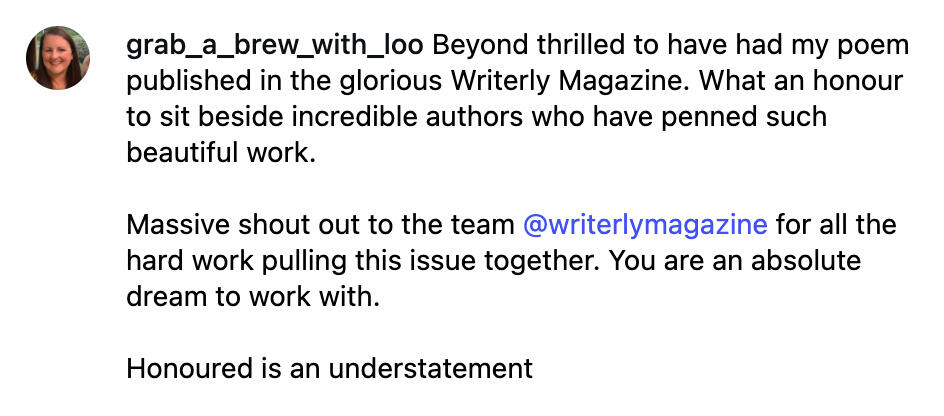Click the text "dream to work with."
Screen dimensions: 944x416
253,295
